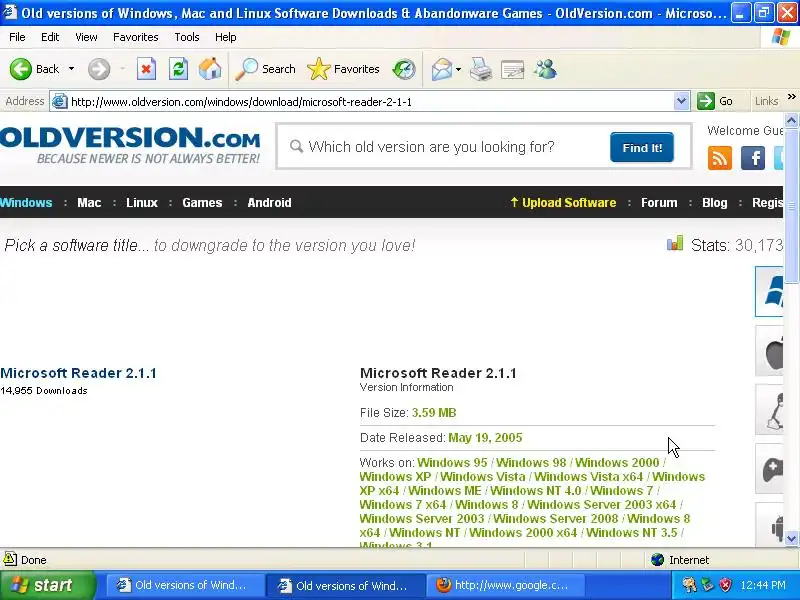Click the red security shield tray icon
The width and height of the screenshot is (800, 600).
coord(725,585)
